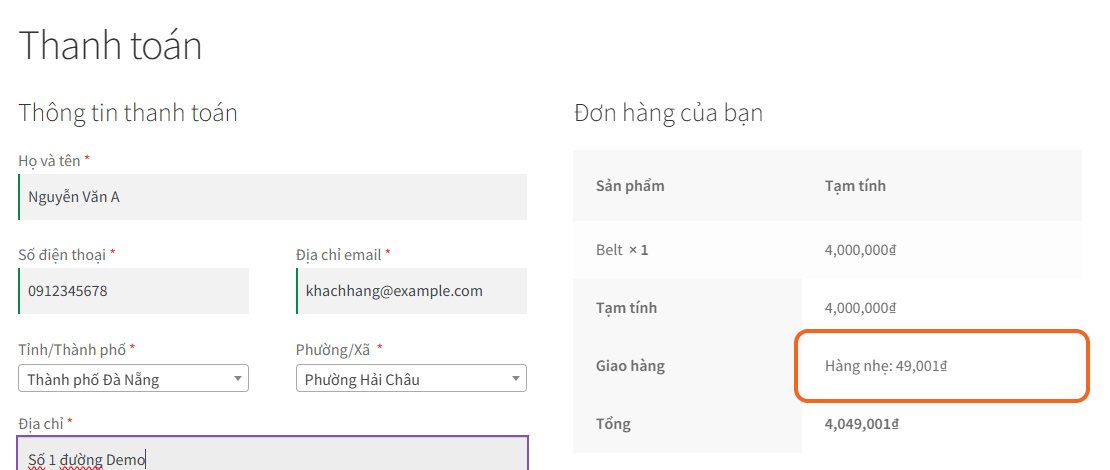Click the total amount 4,049,001₫
This screenshot has width=1110, height=470.
click(862, 424)
